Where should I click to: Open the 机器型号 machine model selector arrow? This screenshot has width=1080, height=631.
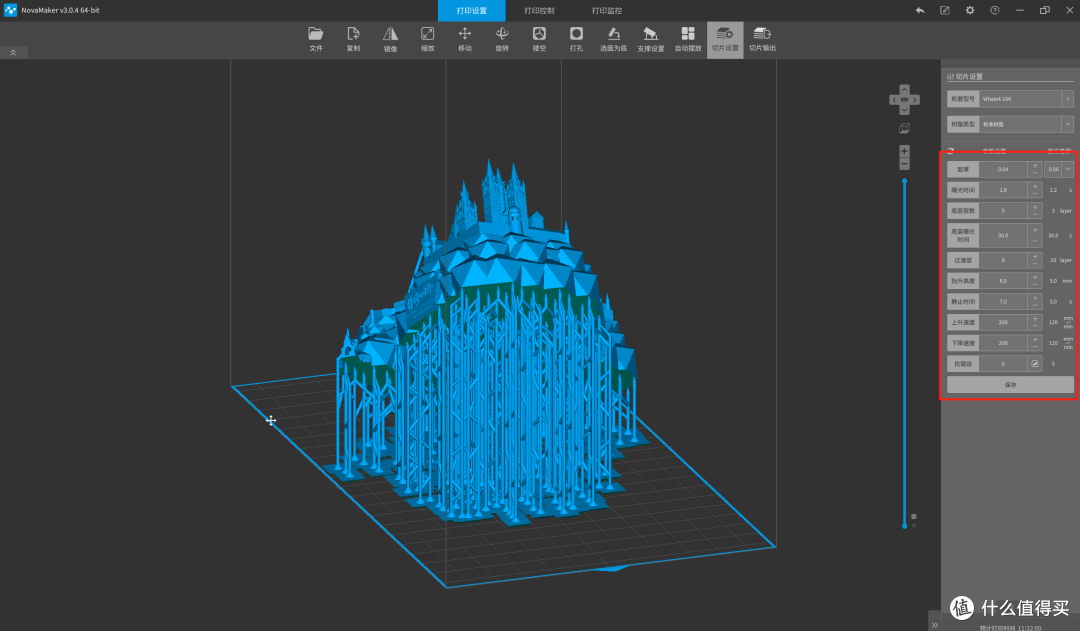coord(1068,99)
